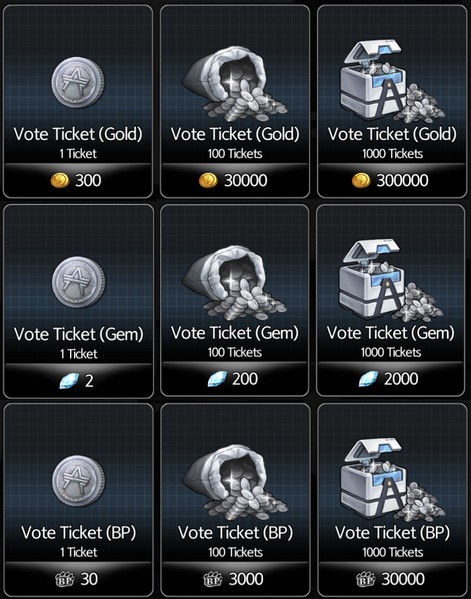Buy 1 Gold ticket for 300 gold
471x599 pixels.
point(78,180)
